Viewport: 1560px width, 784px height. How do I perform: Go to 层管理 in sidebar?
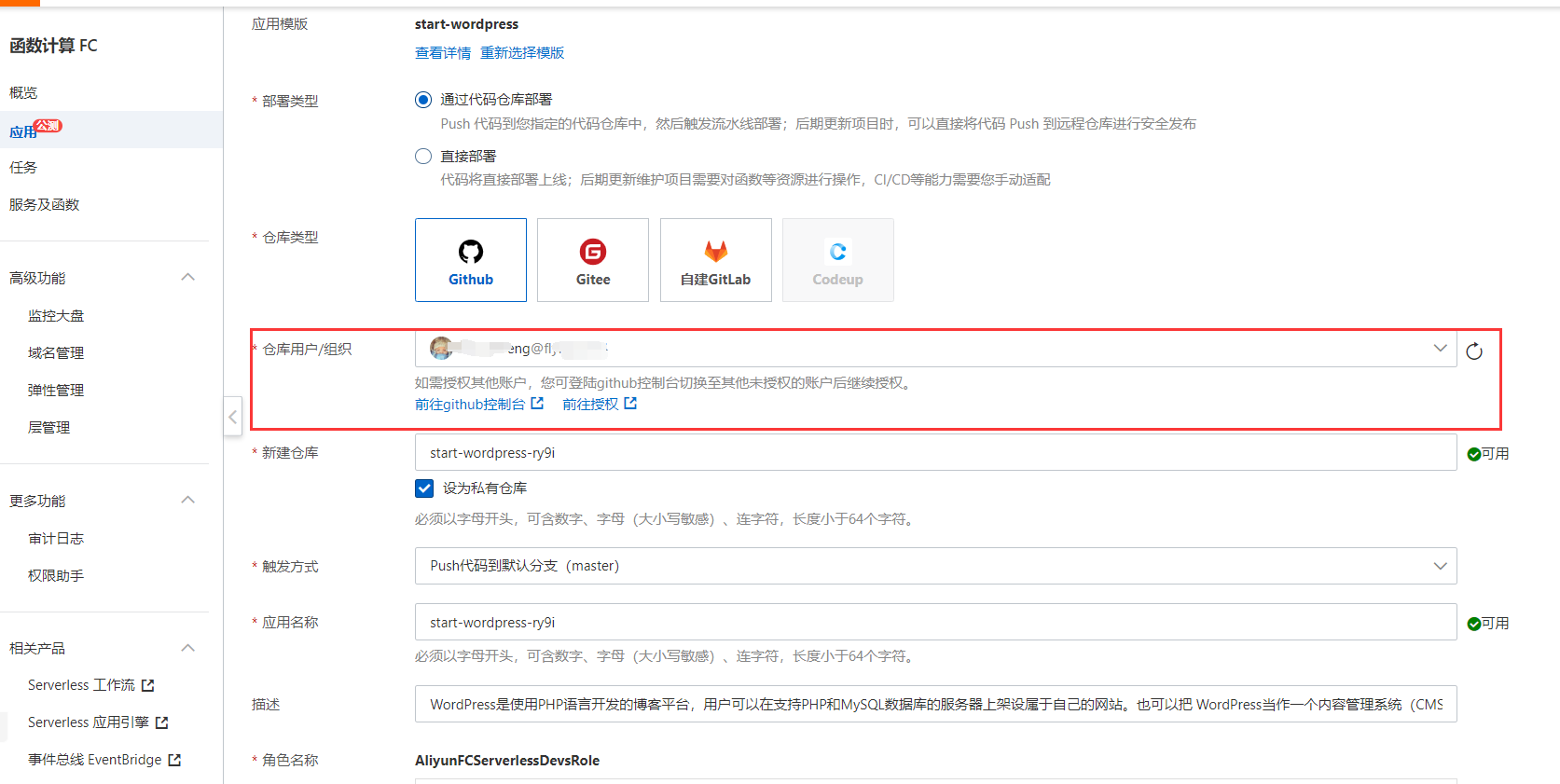[x=49, y=428]
